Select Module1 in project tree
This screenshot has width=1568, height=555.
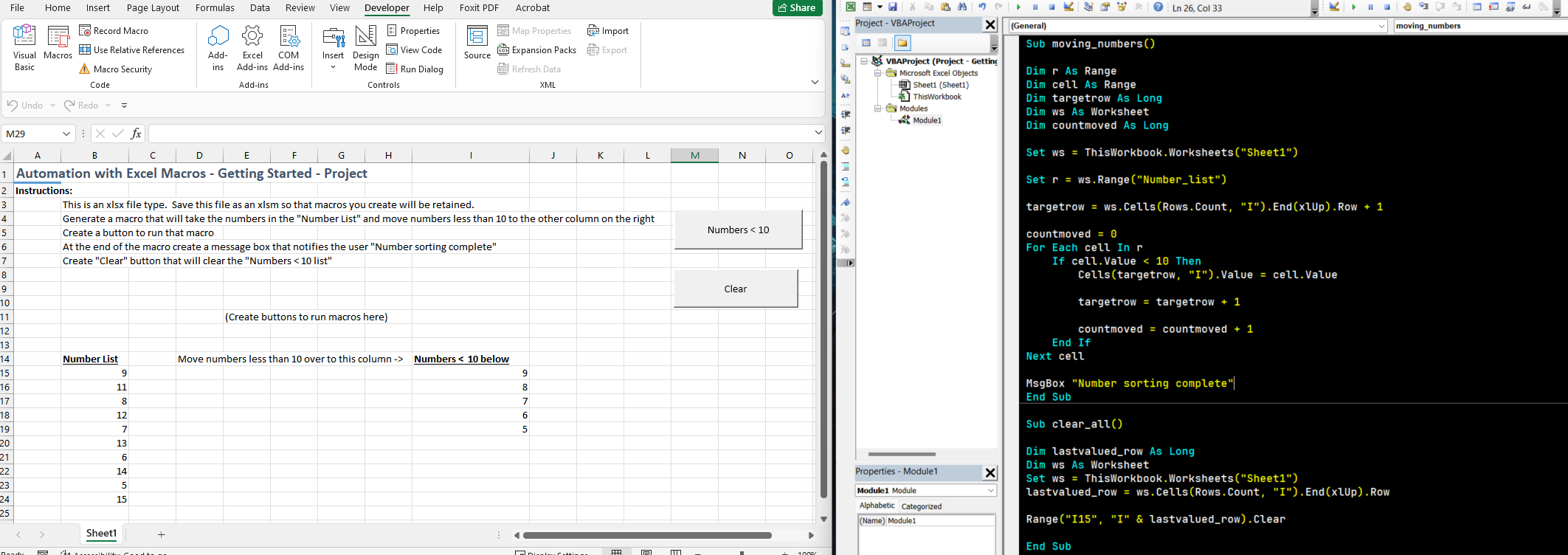[x=920, y=120]
